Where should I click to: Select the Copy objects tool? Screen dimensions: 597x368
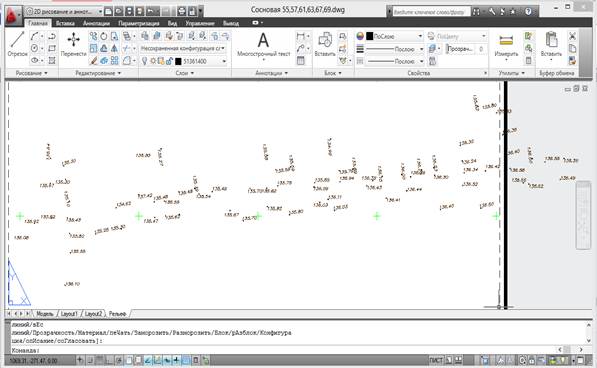pyautogui.click(x=93, y=37)
